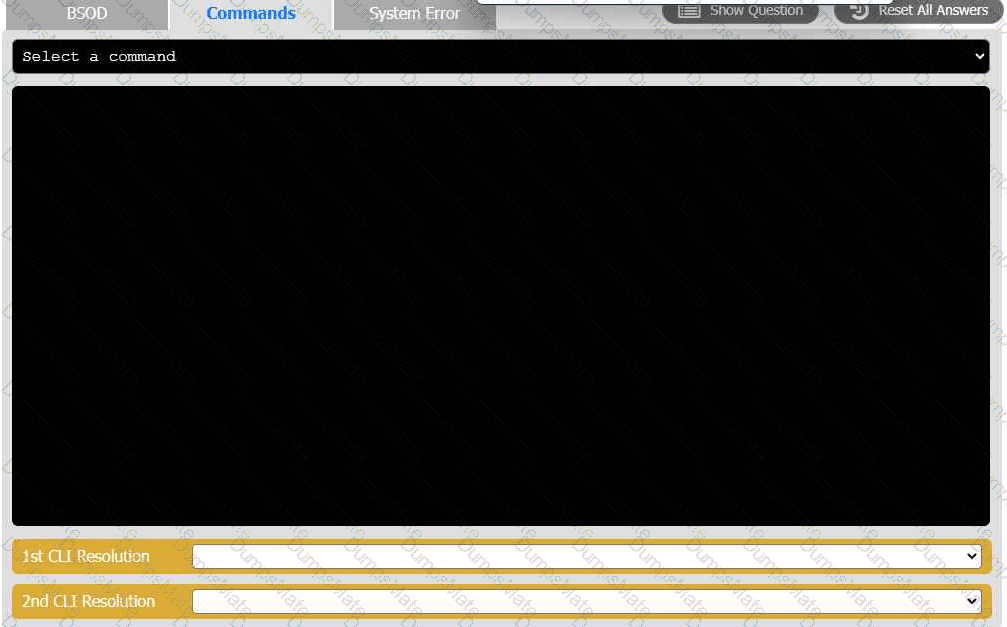Expand the 2nd CLI Resolution dropdown

585,601
